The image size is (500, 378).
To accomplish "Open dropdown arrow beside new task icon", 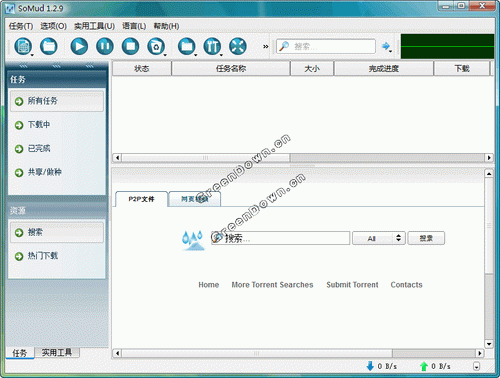I will pyautogui.click(x=32, y=55).
